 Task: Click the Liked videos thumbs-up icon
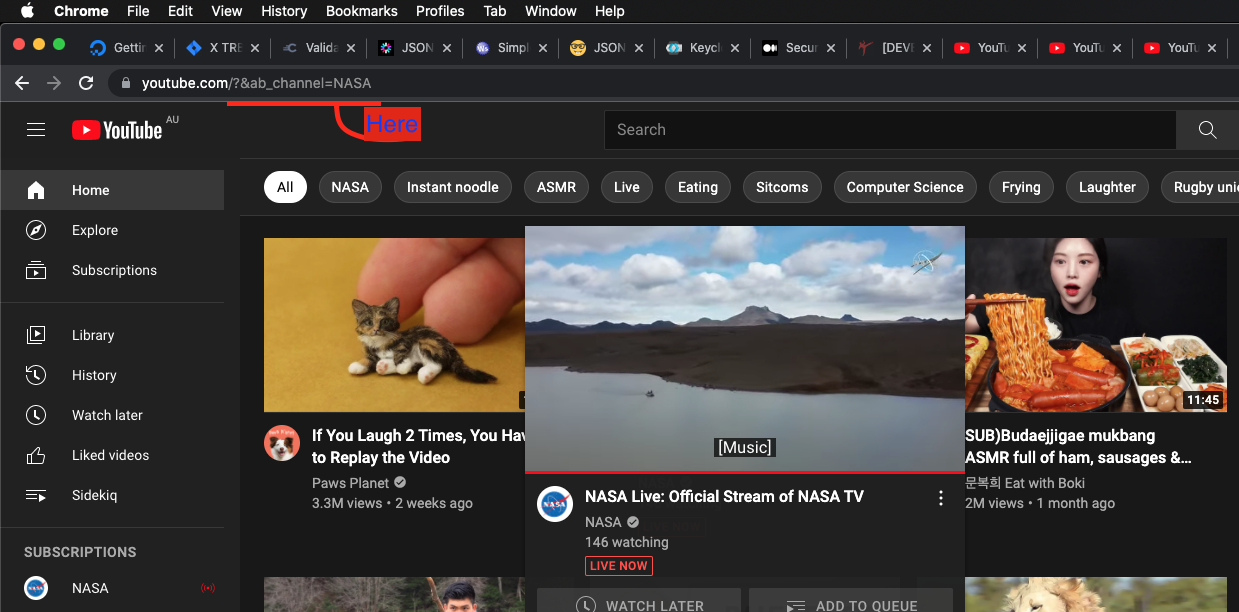coord(36,455)
